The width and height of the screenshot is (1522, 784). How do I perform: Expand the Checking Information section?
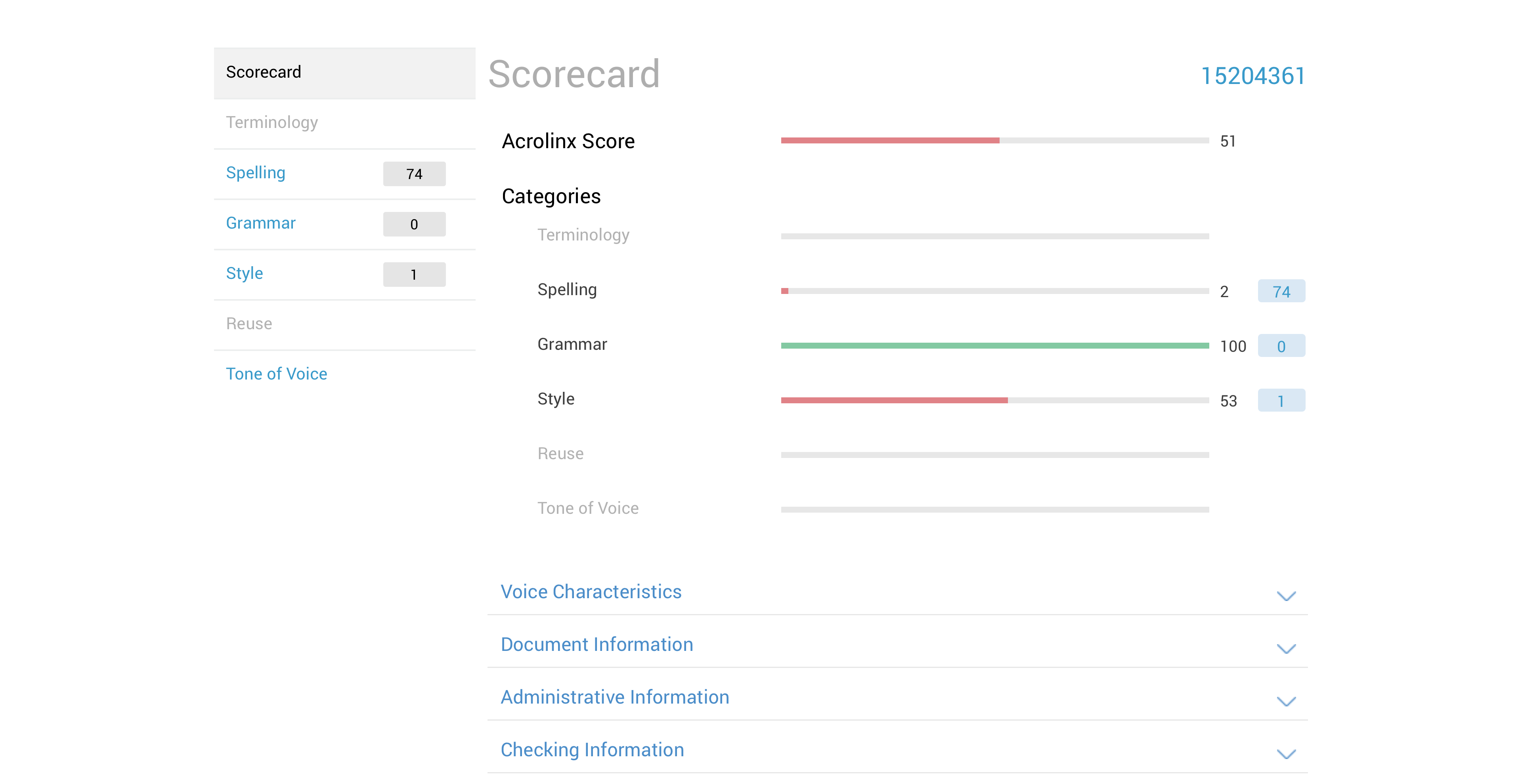pos(592,749)
